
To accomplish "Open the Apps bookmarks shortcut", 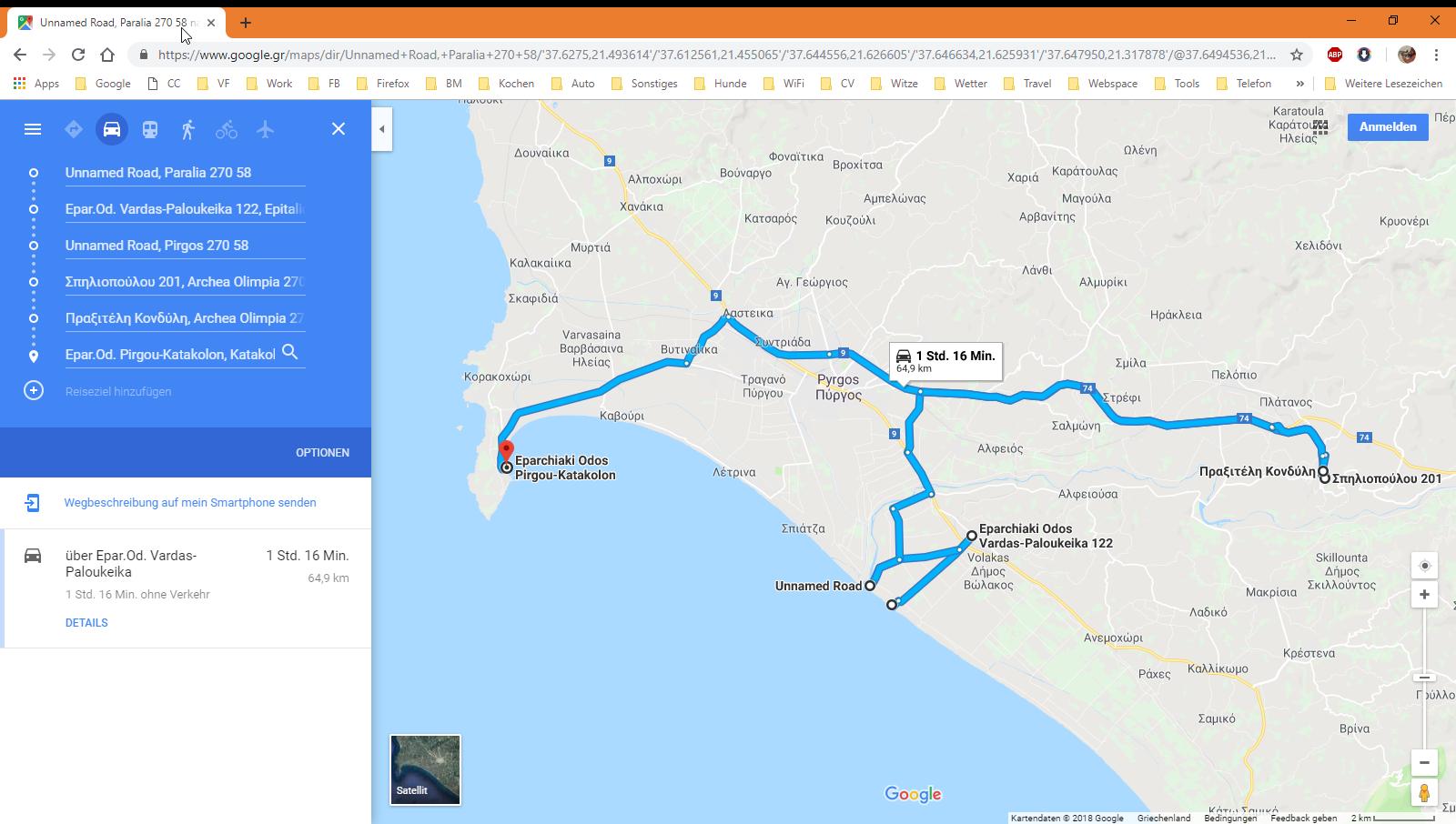I will coord(36,84).
